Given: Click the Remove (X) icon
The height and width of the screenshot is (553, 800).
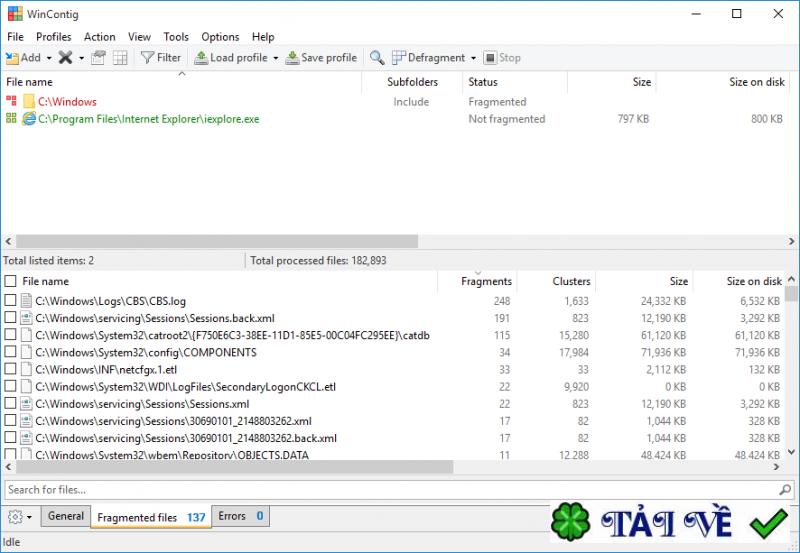Looking at the screenshot, I should (65, 58).
